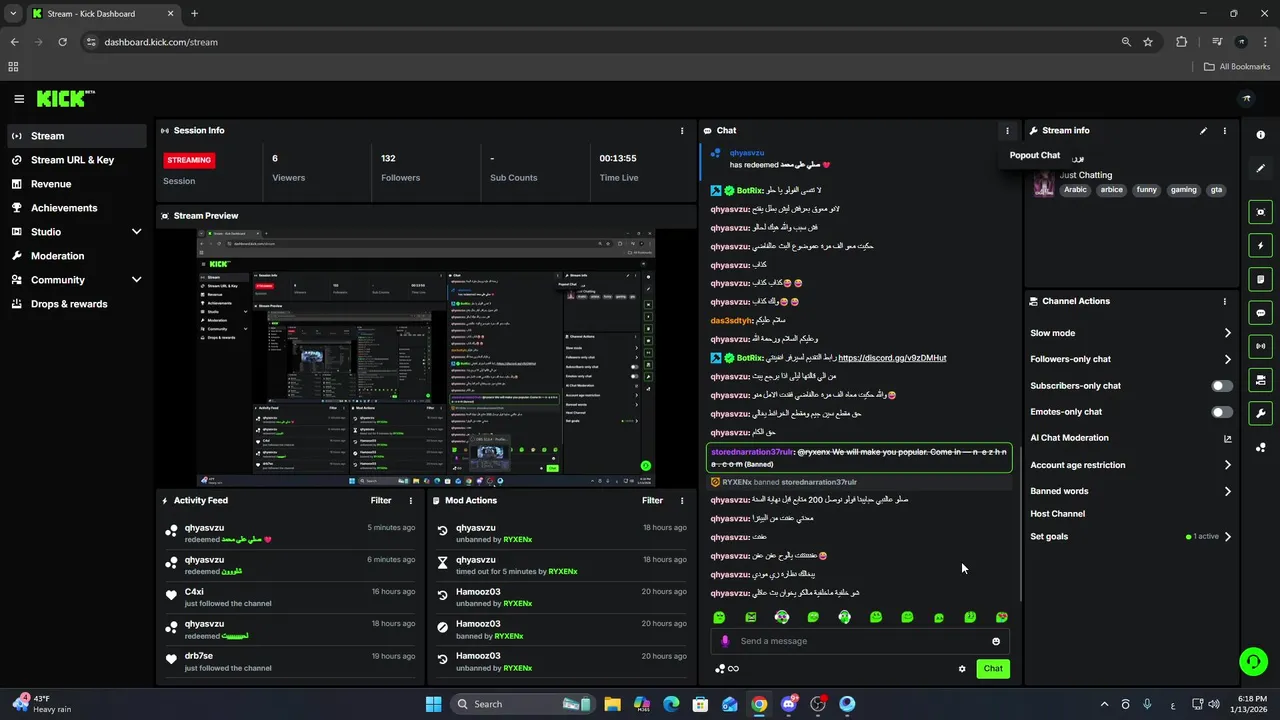Open Set goals chevron
The width and height of the screenshot is (1280, 720).
pyautogui.click(x=1227, y=537)
